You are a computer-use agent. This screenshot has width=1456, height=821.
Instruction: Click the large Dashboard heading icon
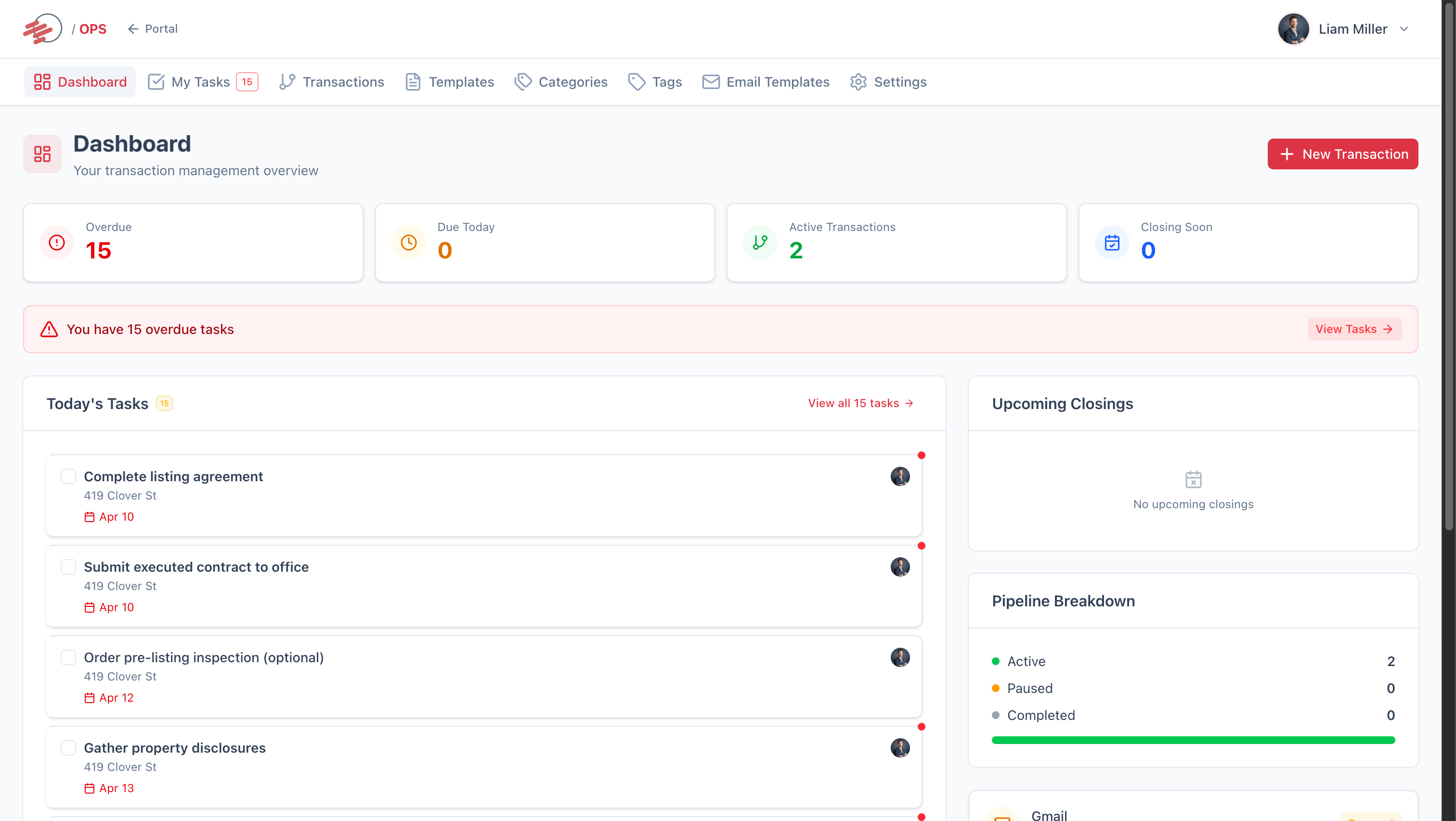point(42,154)
